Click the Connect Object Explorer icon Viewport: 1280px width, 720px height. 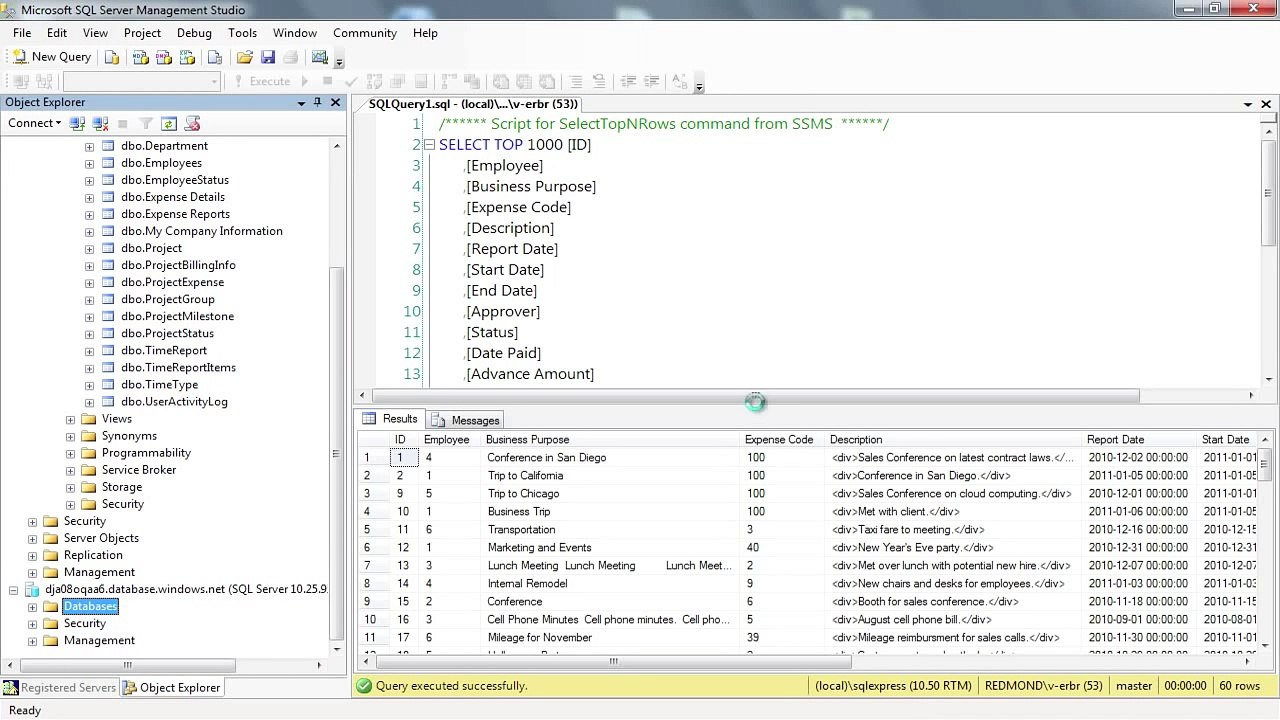click(78, 123)
